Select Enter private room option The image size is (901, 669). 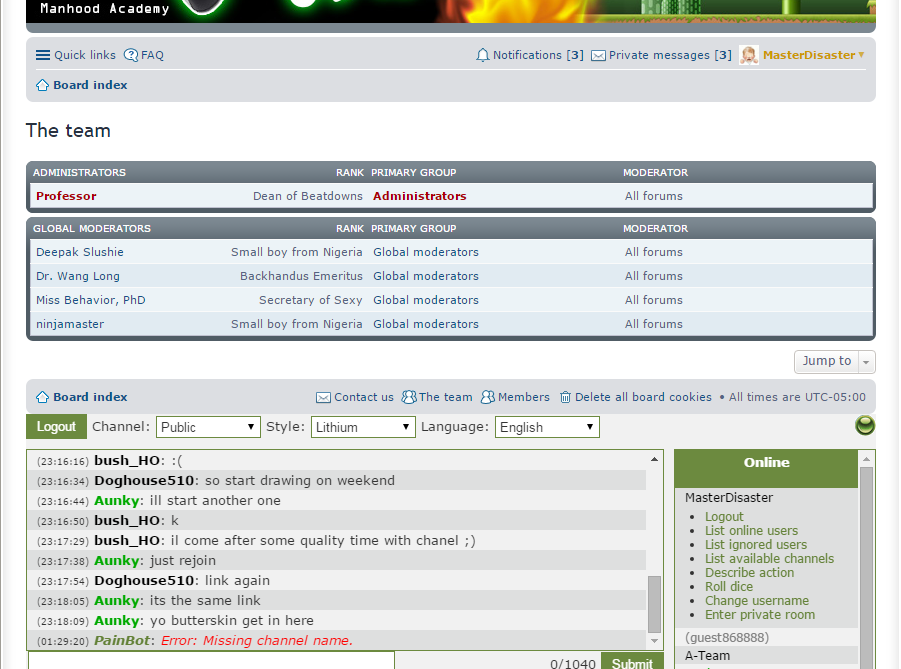coord(760,614)
